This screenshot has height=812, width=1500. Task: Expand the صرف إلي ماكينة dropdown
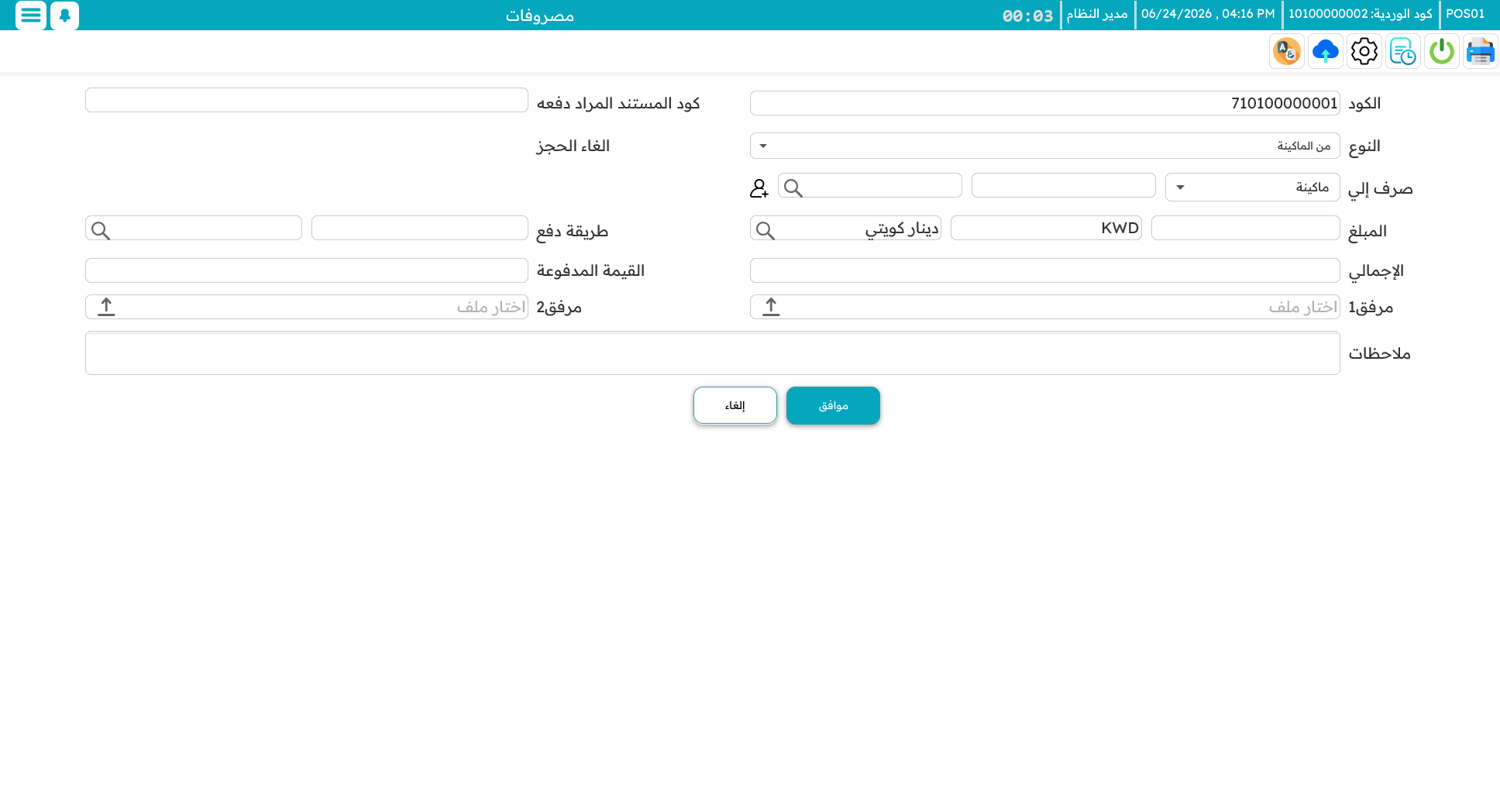pos(1252,187)
